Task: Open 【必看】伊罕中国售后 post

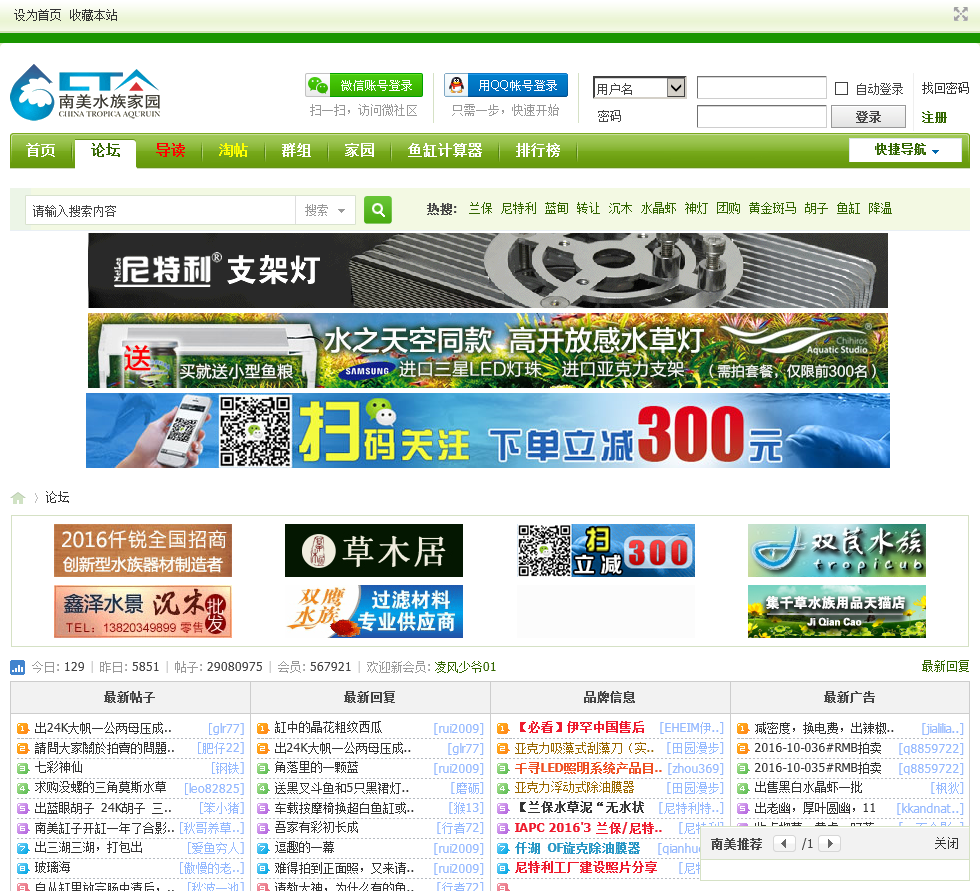Action: [579, 728]
